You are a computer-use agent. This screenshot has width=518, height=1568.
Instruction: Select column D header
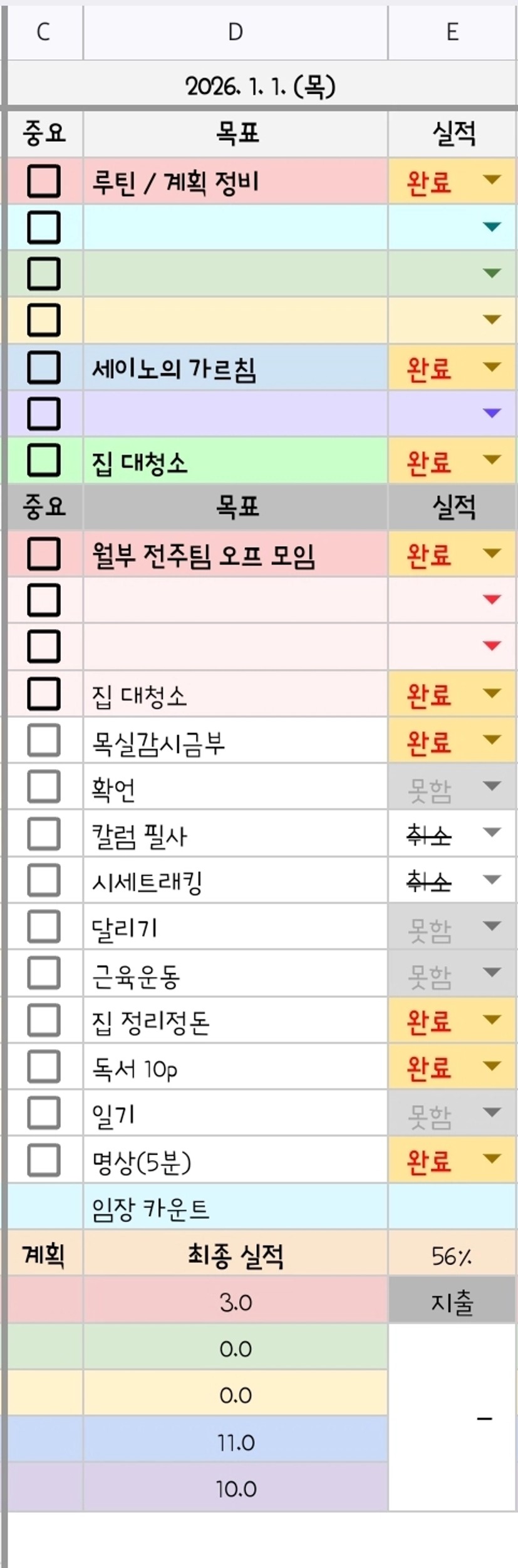pyautogui.click(x=236, y=32)
